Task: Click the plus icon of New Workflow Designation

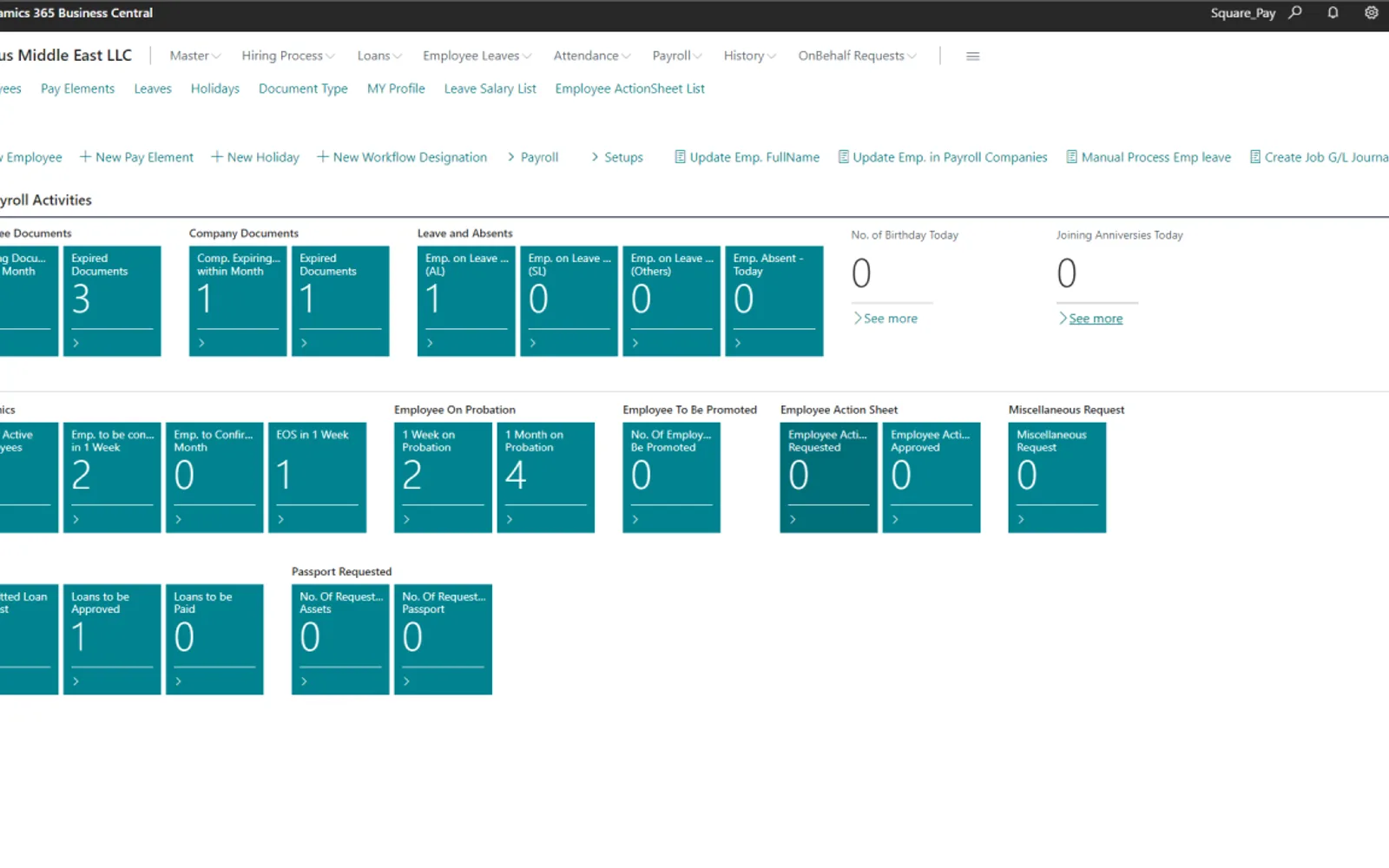Action: (323, 157)
